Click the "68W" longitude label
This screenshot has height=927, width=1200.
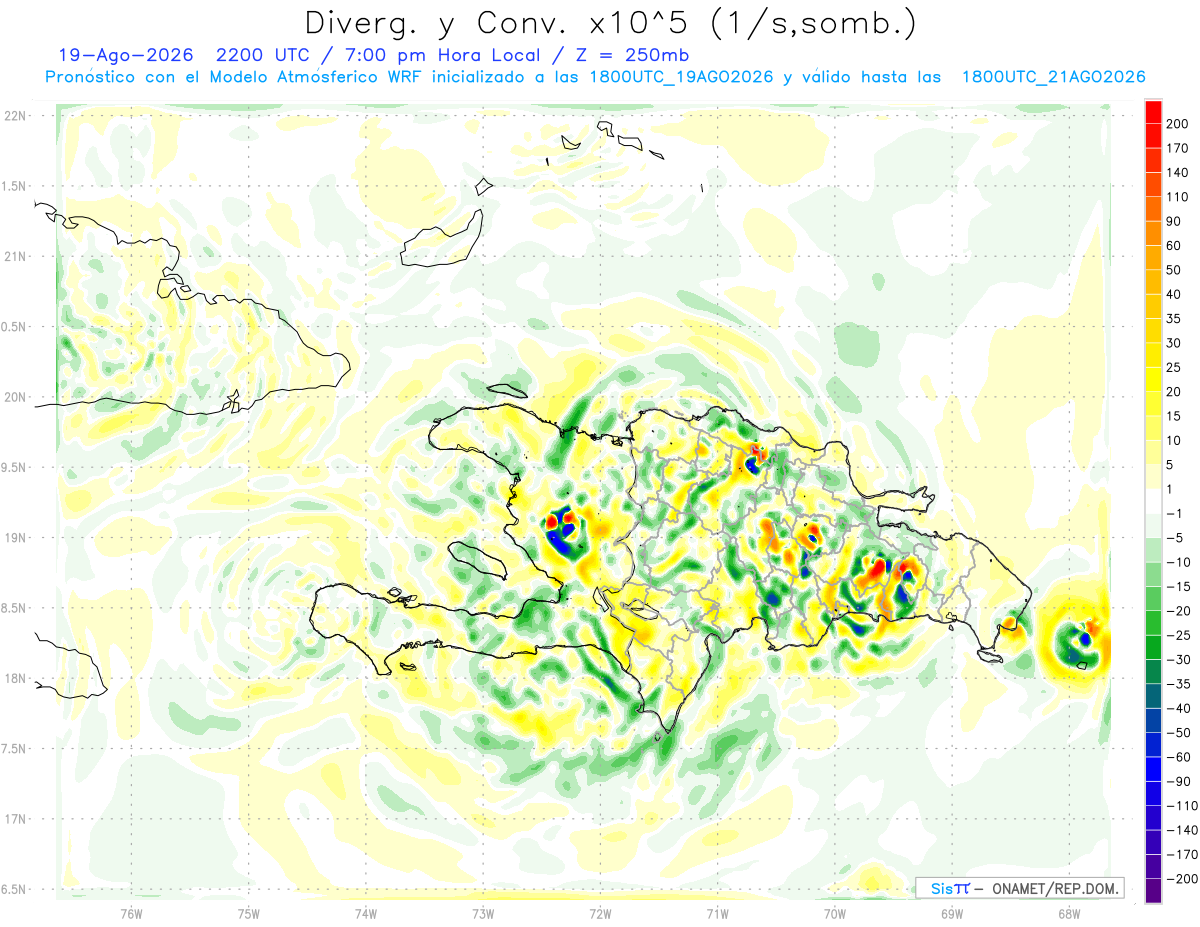(x=1068, y=913)
